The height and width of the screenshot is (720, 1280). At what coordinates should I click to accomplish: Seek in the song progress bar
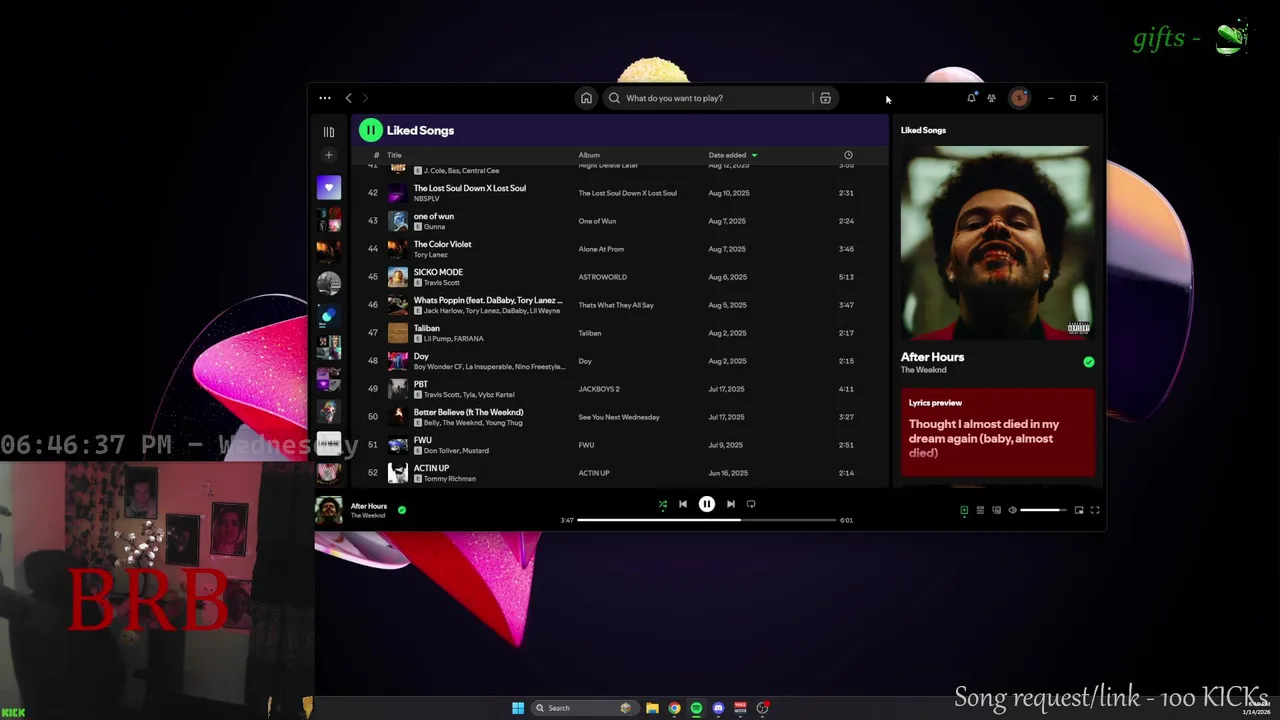(x=707, y=520)
